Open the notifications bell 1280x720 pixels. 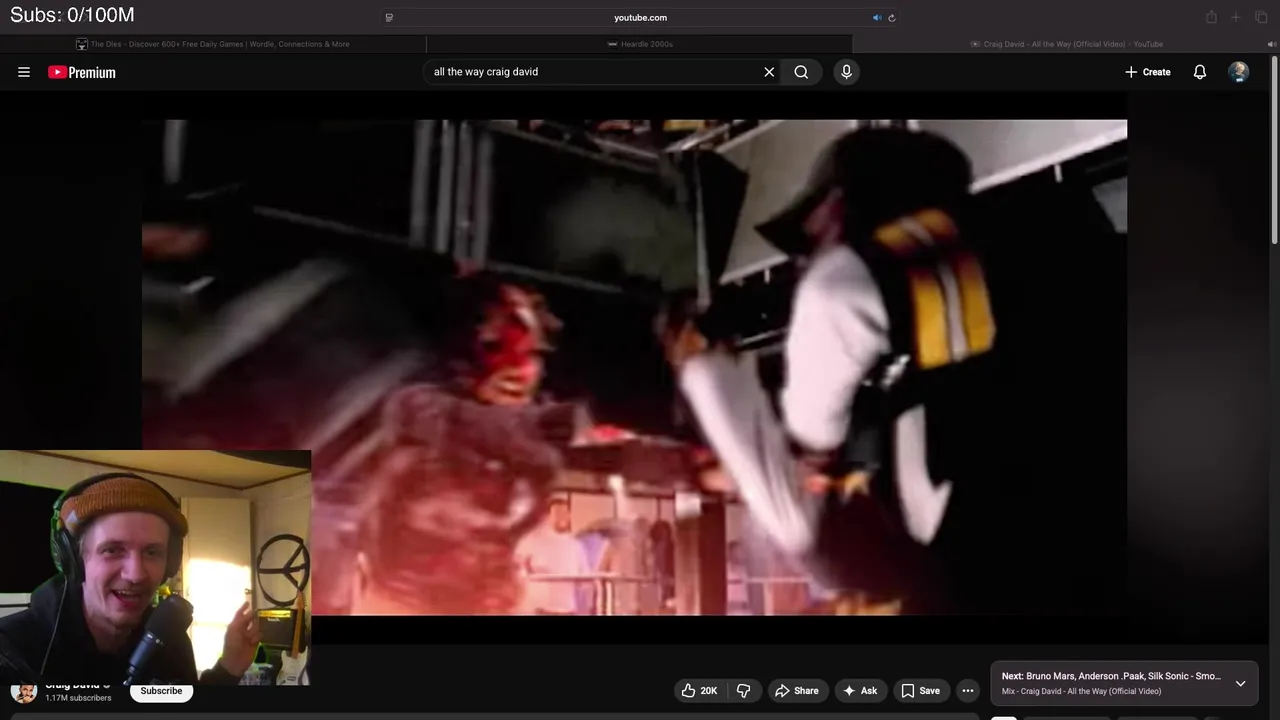[1200, 72]
